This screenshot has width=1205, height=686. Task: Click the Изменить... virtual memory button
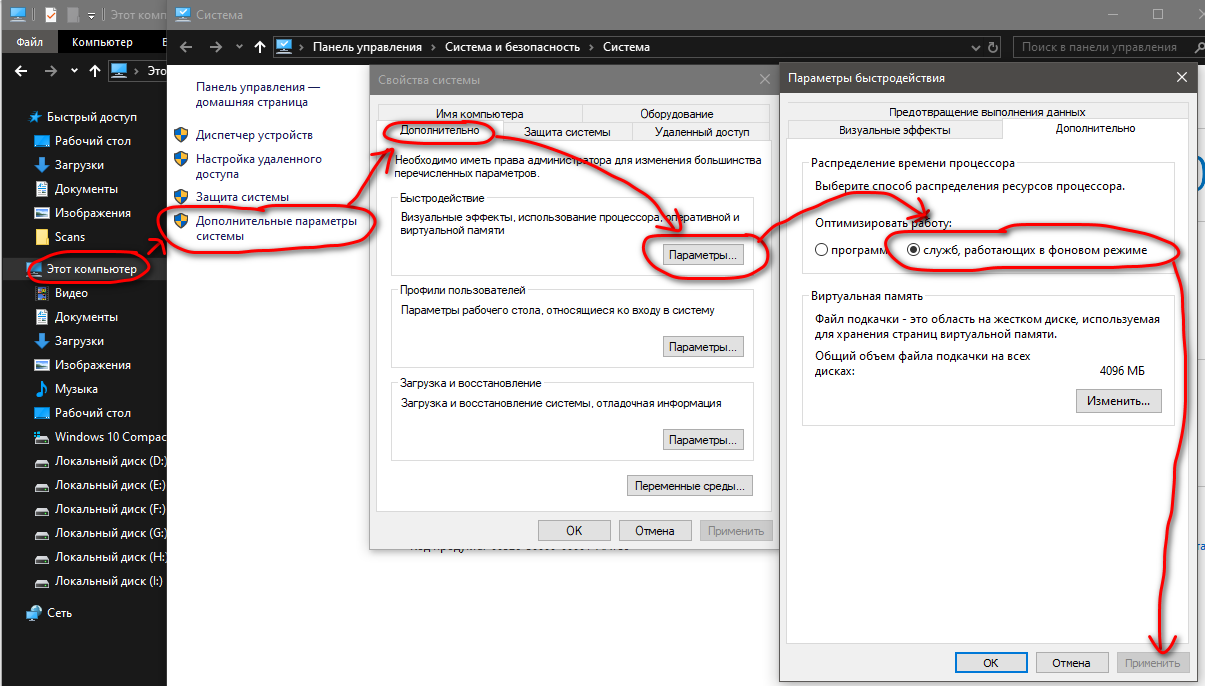[1118, 401]
